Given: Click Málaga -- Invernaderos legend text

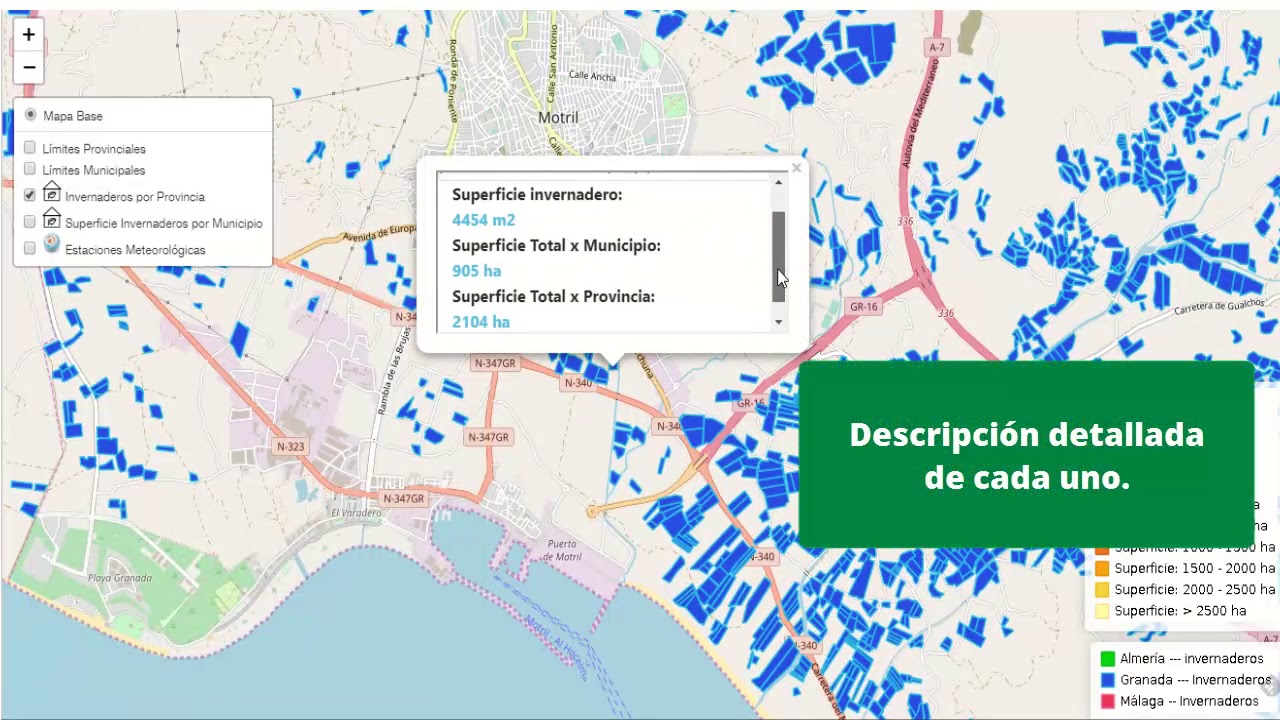Looking at the screenshot, I should click(x=1189, y=701).
